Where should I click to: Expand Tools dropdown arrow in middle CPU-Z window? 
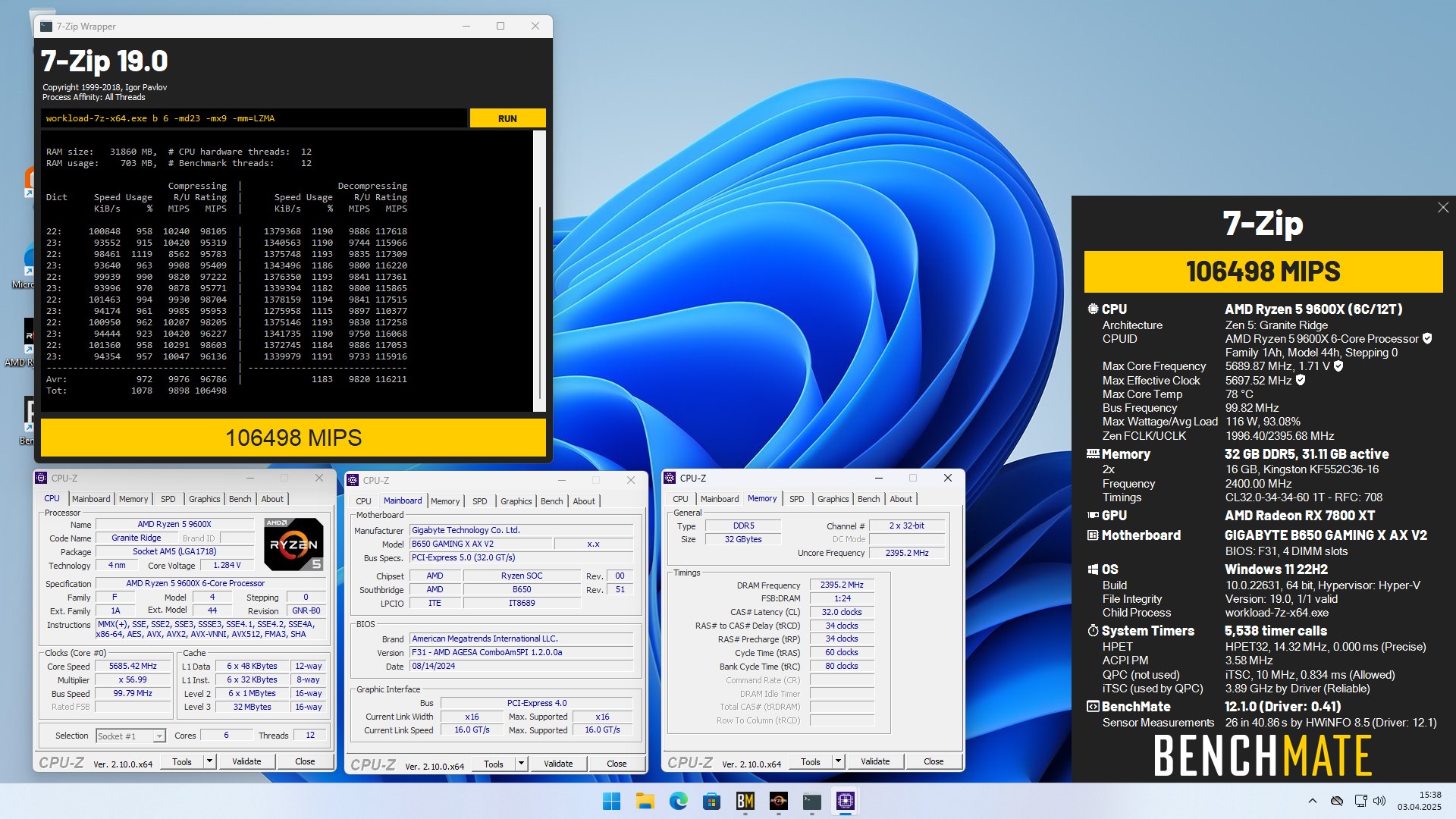pos(521,764)
